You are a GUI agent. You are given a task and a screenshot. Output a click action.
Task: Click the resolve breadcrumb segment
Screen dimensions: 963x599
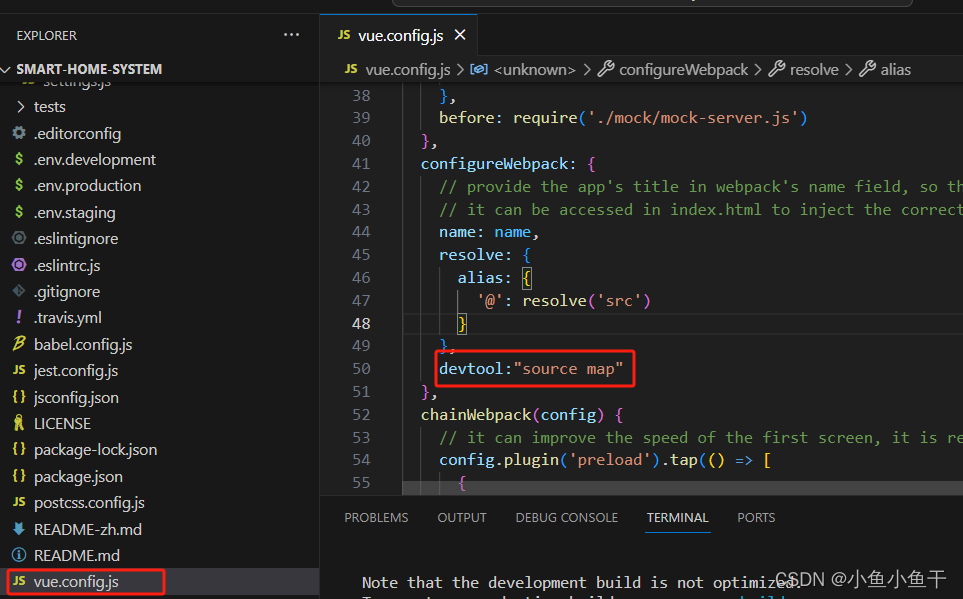(814, 69)
